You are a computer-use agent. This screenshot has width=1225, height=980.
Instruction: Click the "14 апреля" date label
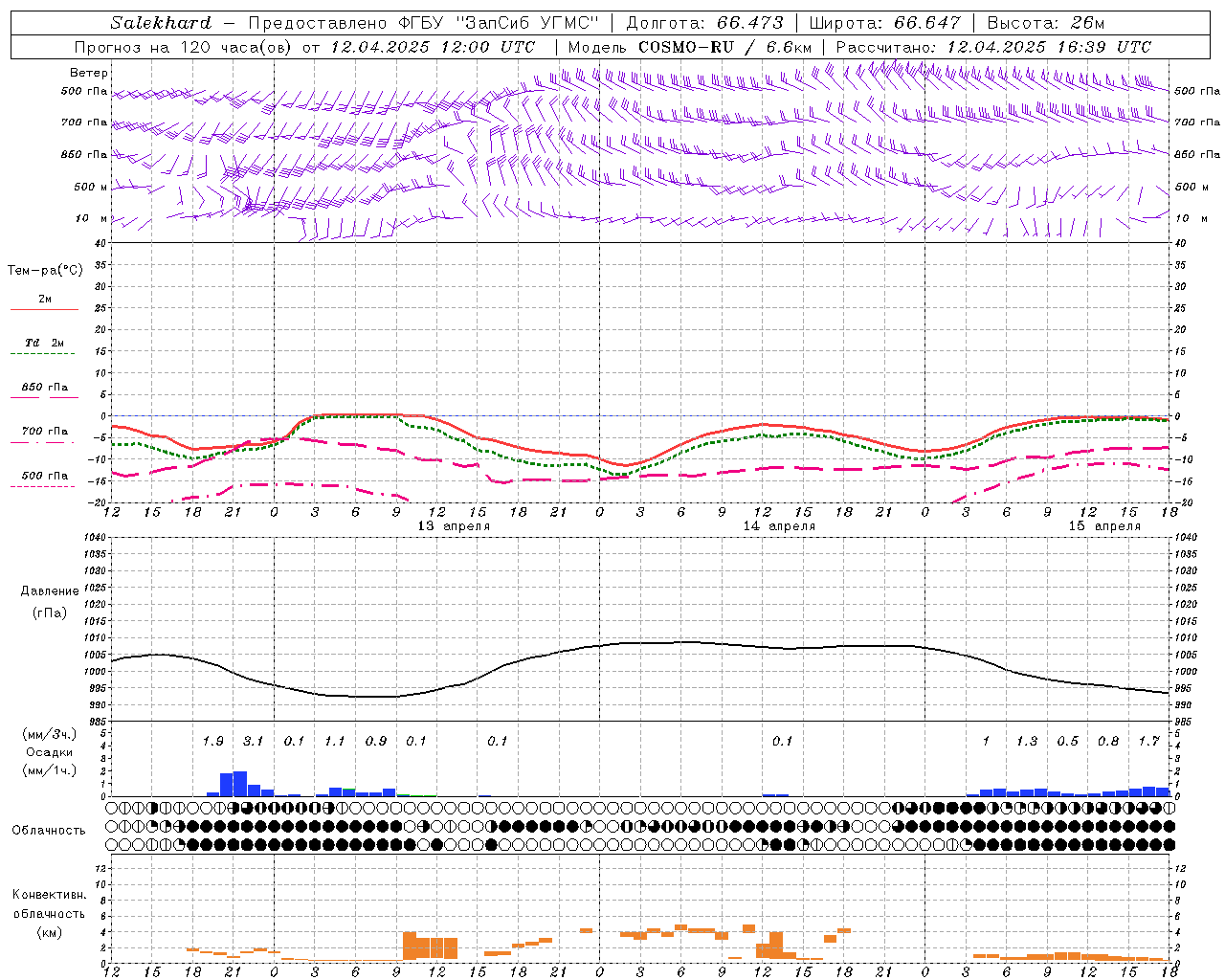pos(779,526)
